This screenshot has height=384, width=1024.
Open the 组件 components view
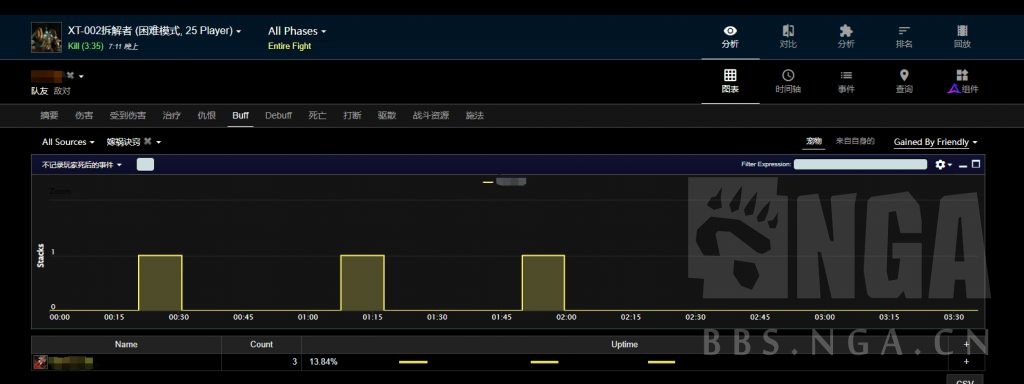(963, 82)
